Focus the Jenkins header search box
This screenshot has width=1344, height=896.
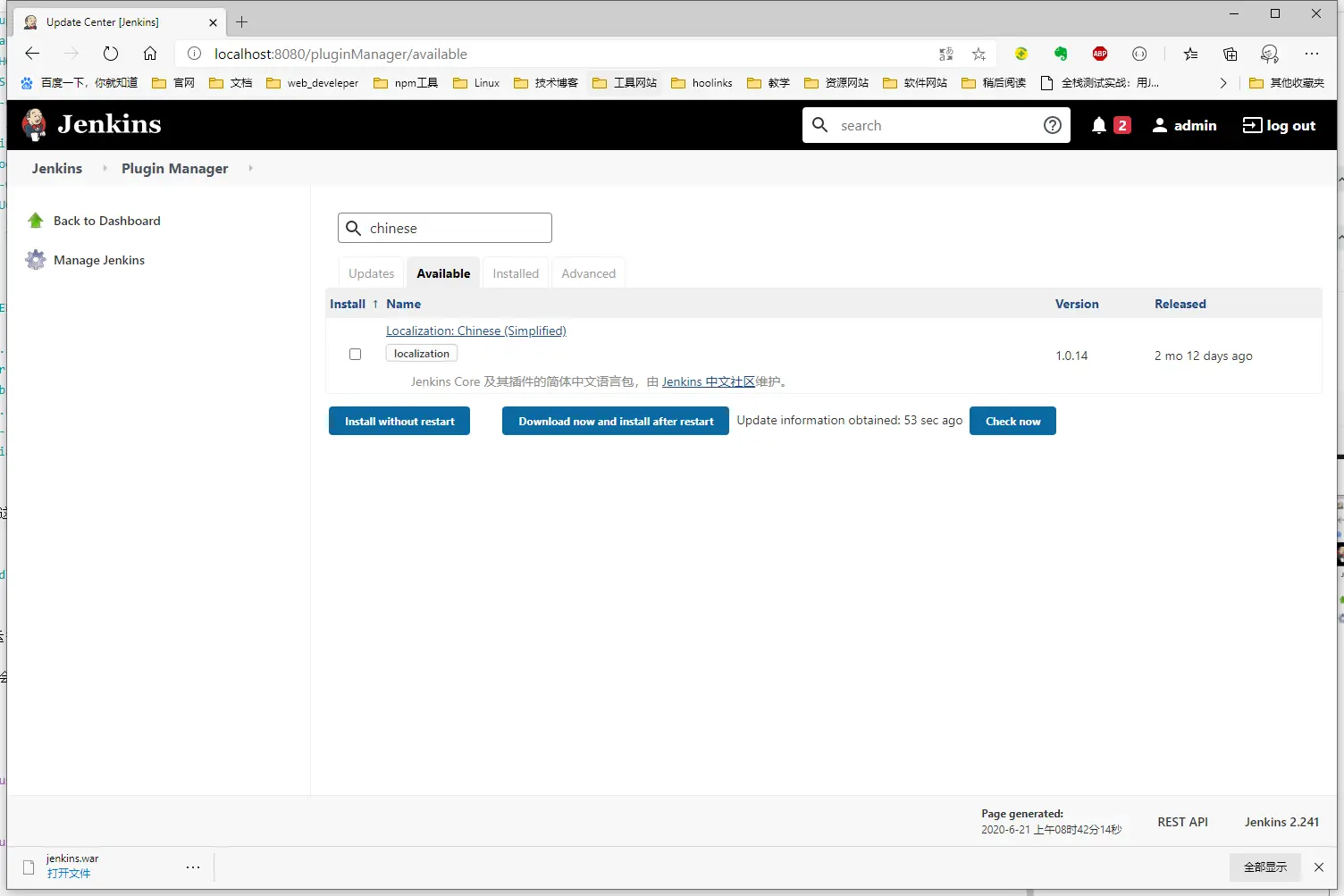pyautogui.click(x=937, y=125)
